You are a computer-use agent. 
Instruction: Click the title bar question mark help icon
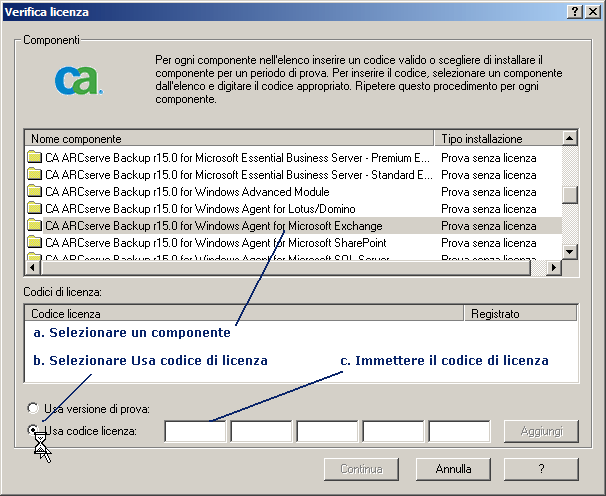click(575, 12)
